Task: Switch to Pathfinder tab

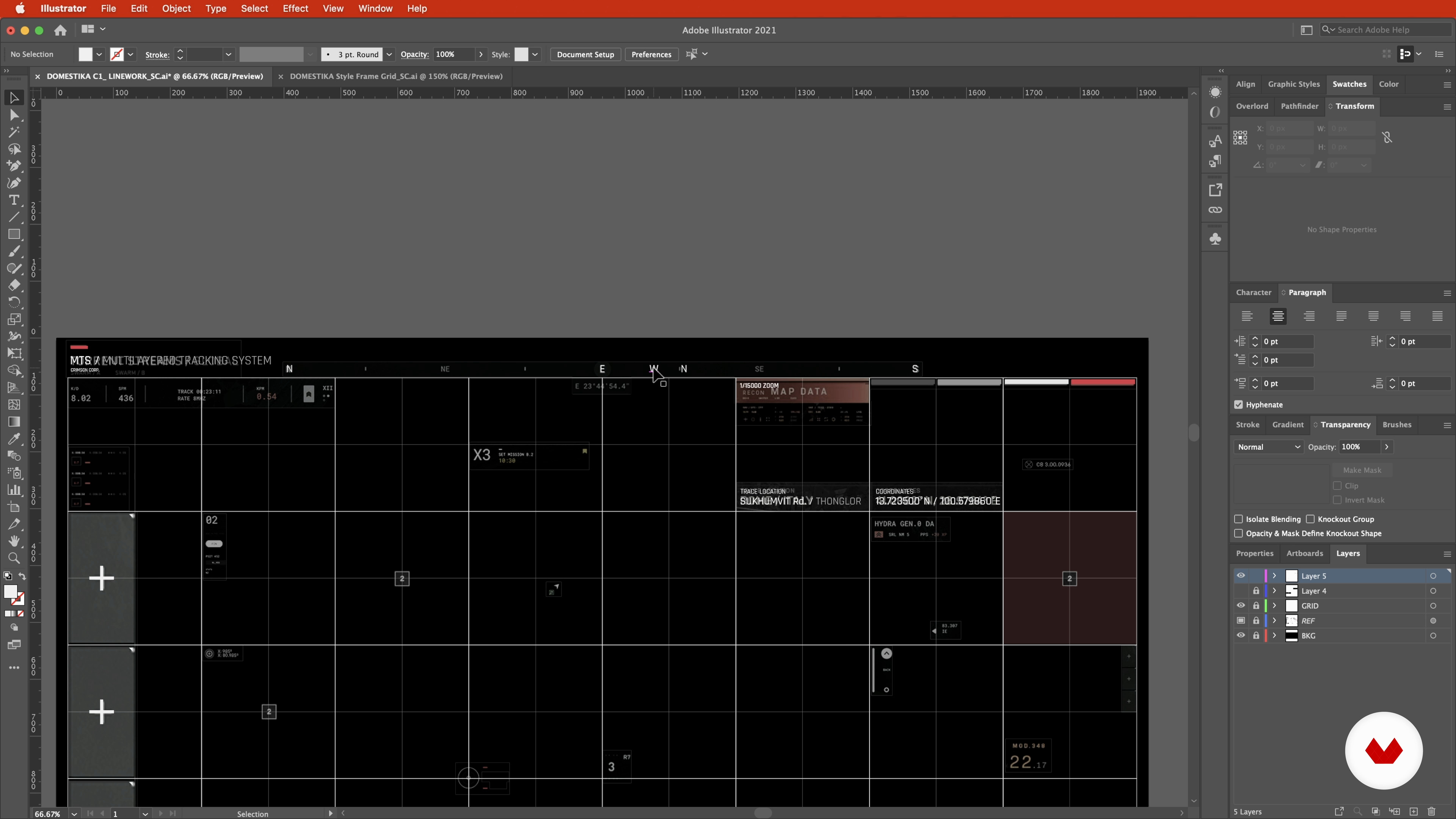Action: click(1299, 106)
